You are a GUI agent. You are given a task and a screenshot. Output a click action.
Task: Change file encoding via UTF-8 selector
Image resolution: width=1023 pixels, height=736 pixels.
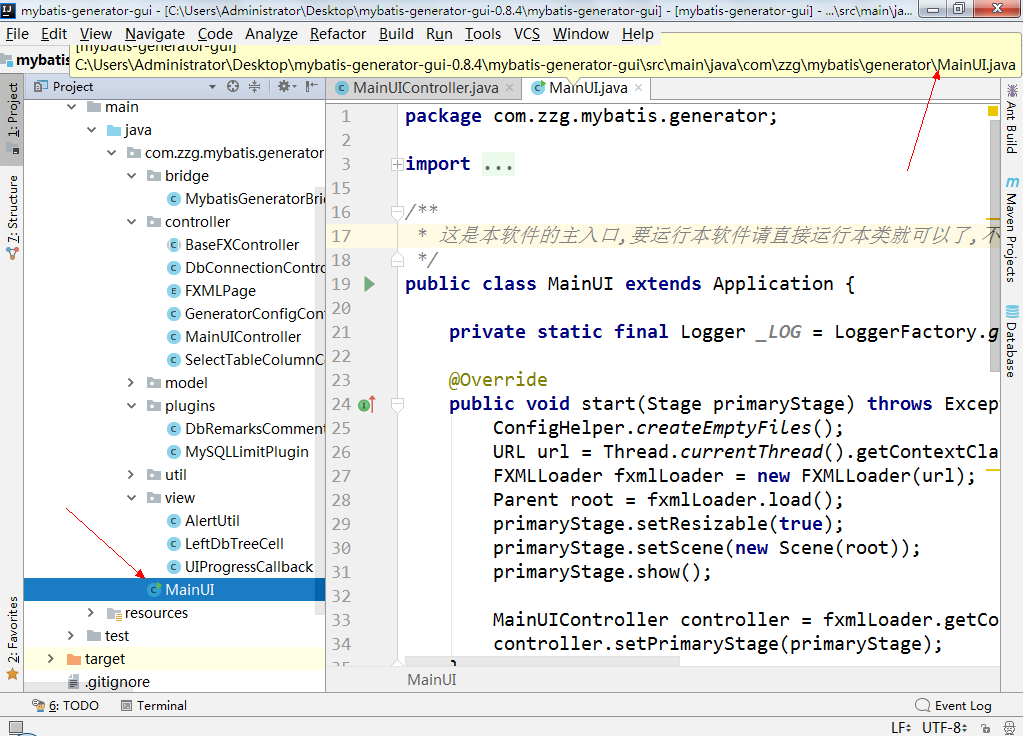pyautogui.click(x=943, y=728)
